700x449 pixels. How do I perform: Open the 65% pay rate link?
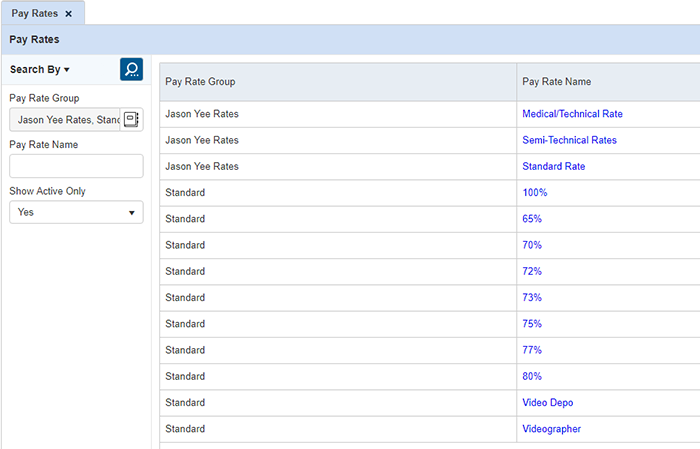pyautogui.click(x=532, y=218)
